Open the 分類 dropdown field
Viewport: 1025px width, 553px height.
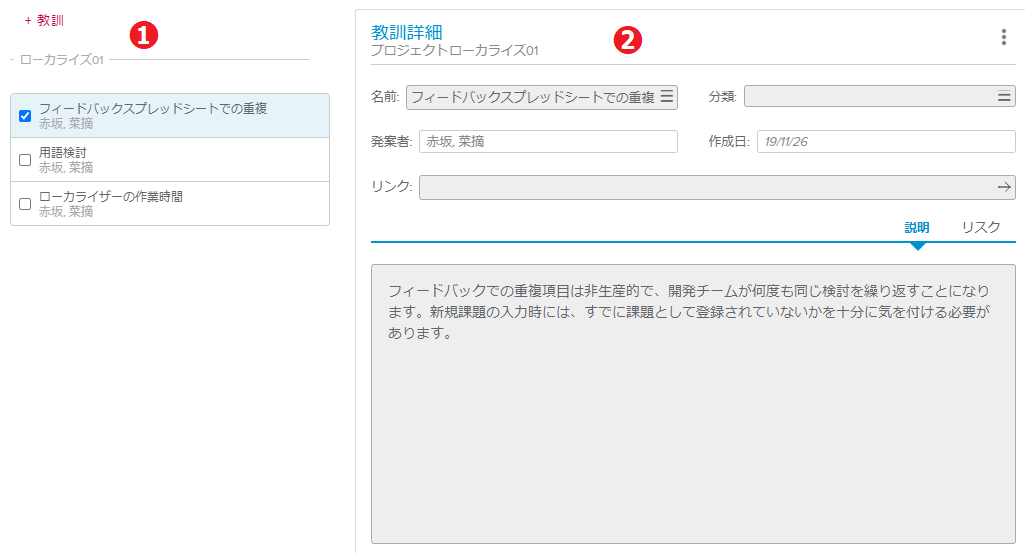pyautogui.click(x=868, y=97)
